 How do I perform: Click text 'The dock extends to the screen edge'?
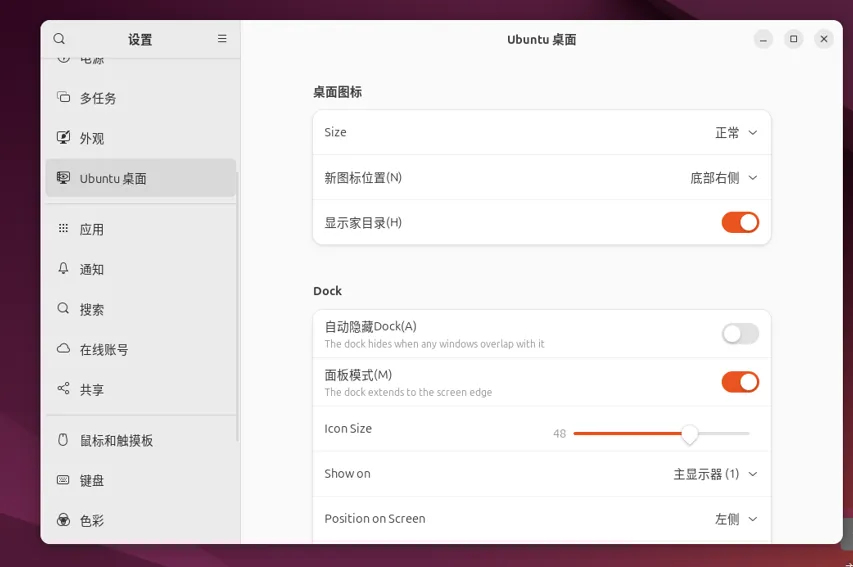click(408, 392)
